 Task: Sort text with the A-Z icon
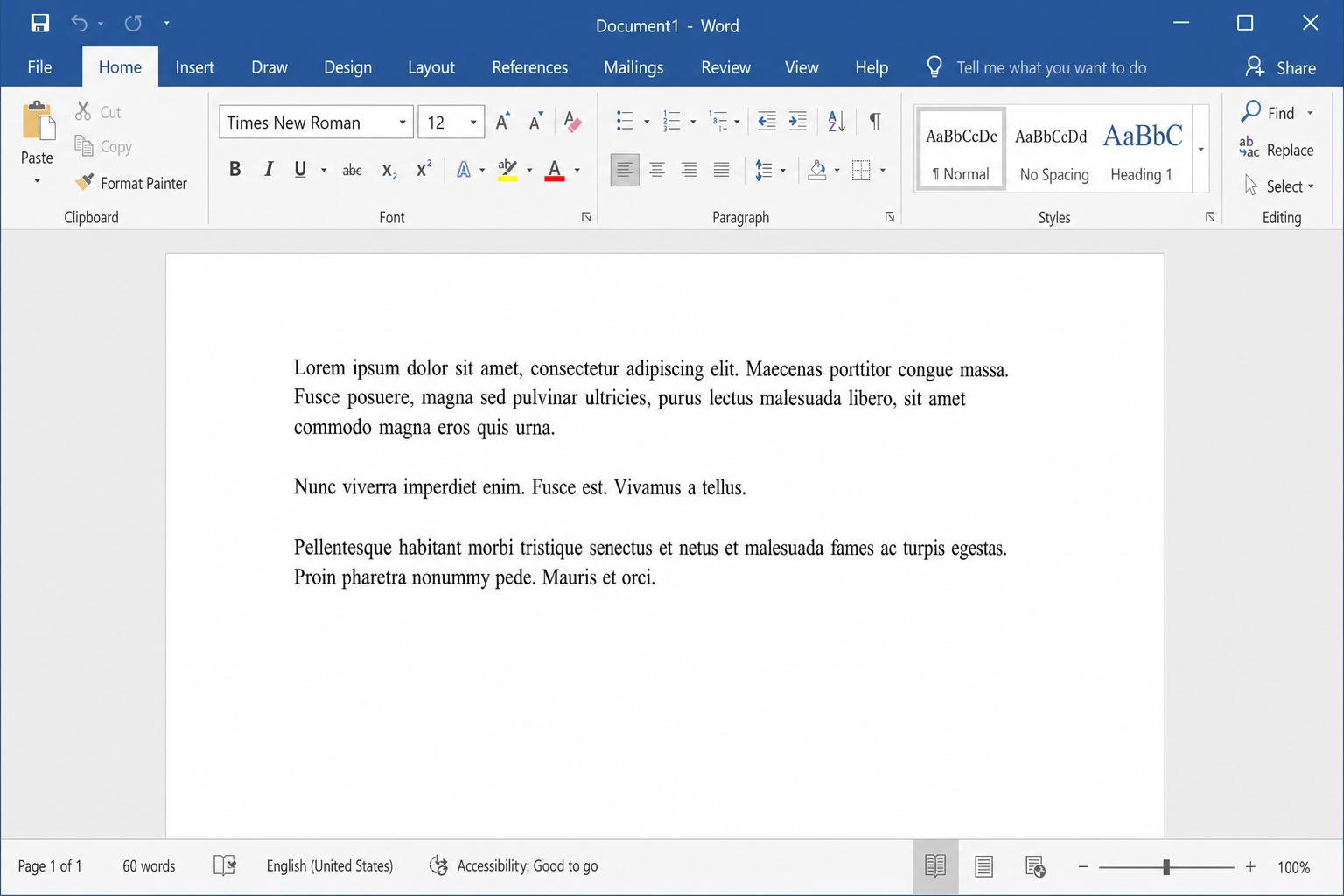click(836, 121)
